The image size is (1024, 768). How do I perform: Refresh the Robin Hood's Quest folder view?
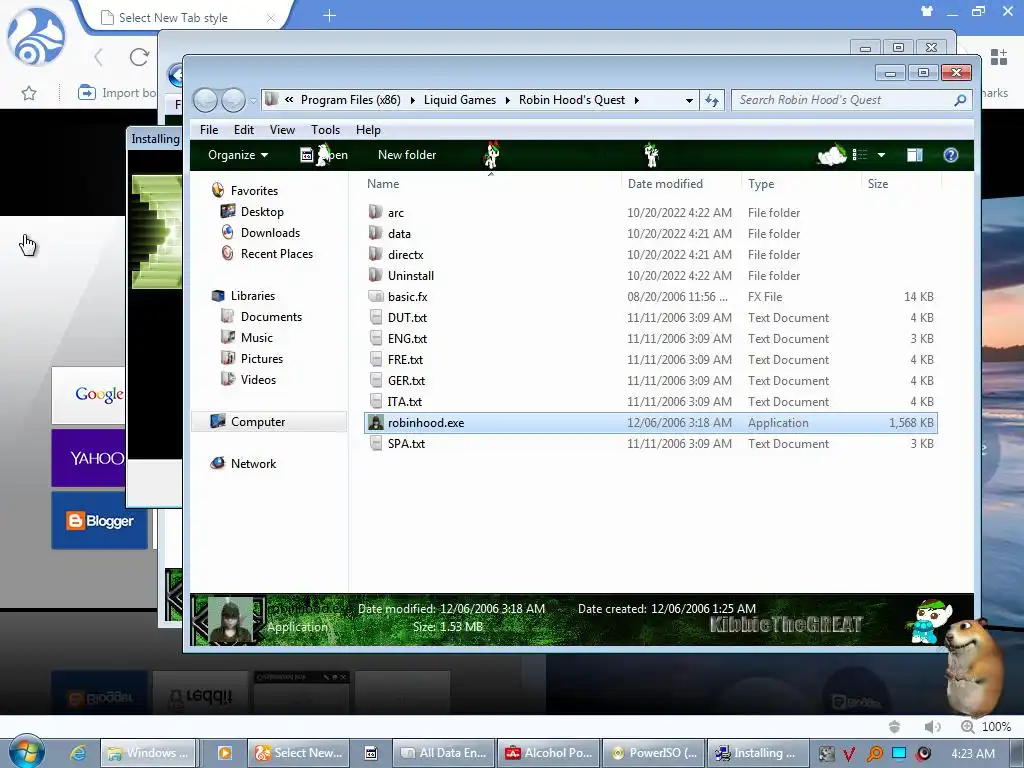[x=712, y=100]
